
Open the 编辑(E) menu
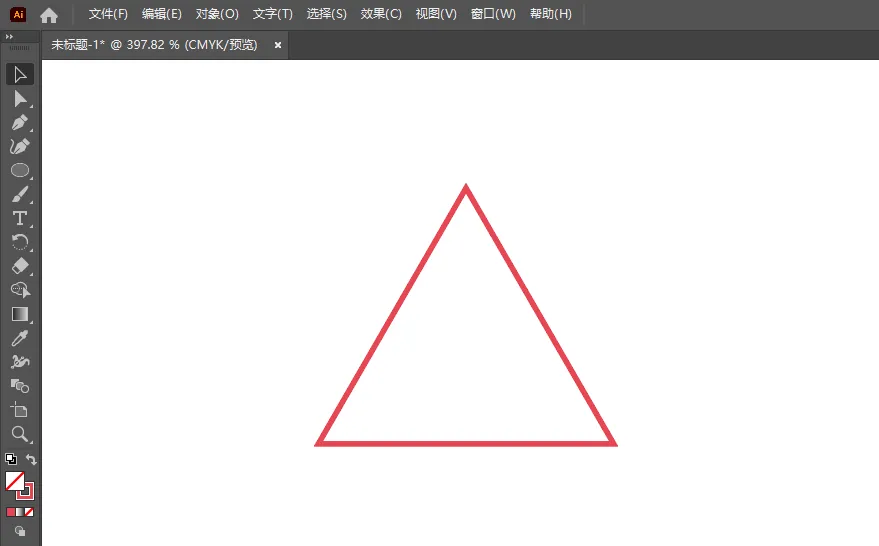tap(161, 14)
